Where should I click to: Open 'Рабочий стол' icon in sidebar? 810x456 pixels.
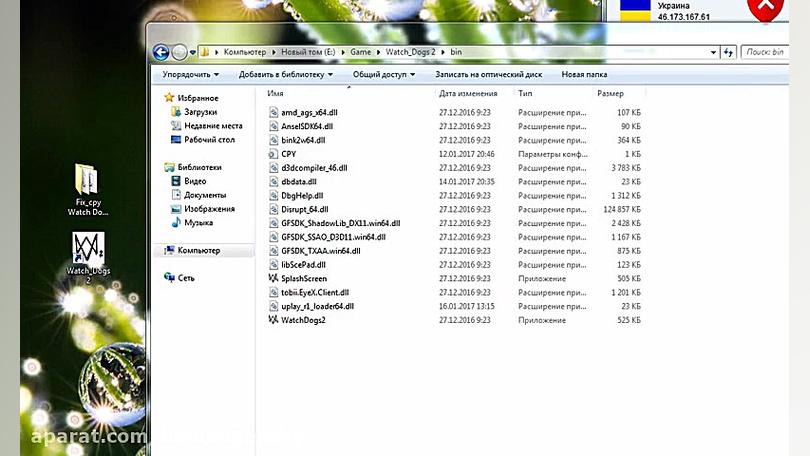pyautogui.click(x=176, y=139)
